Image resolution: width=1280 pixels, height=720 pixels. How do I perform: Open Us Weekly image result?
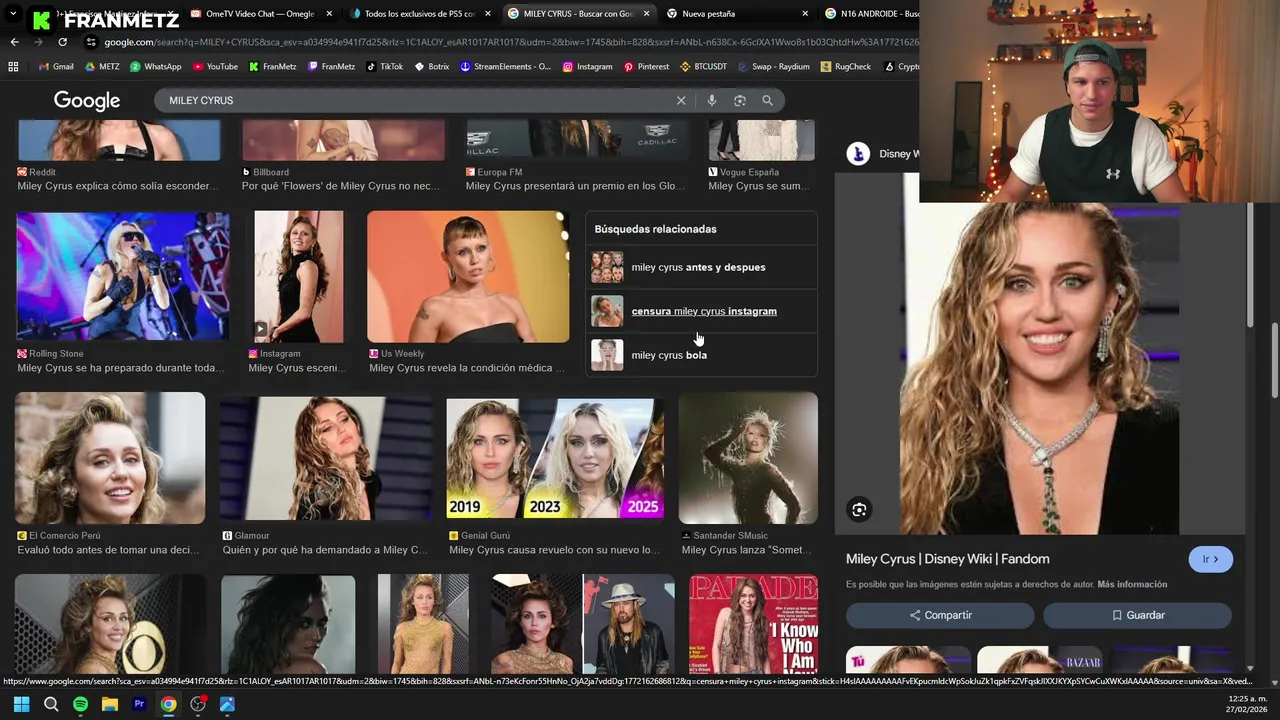click(468, 277)
